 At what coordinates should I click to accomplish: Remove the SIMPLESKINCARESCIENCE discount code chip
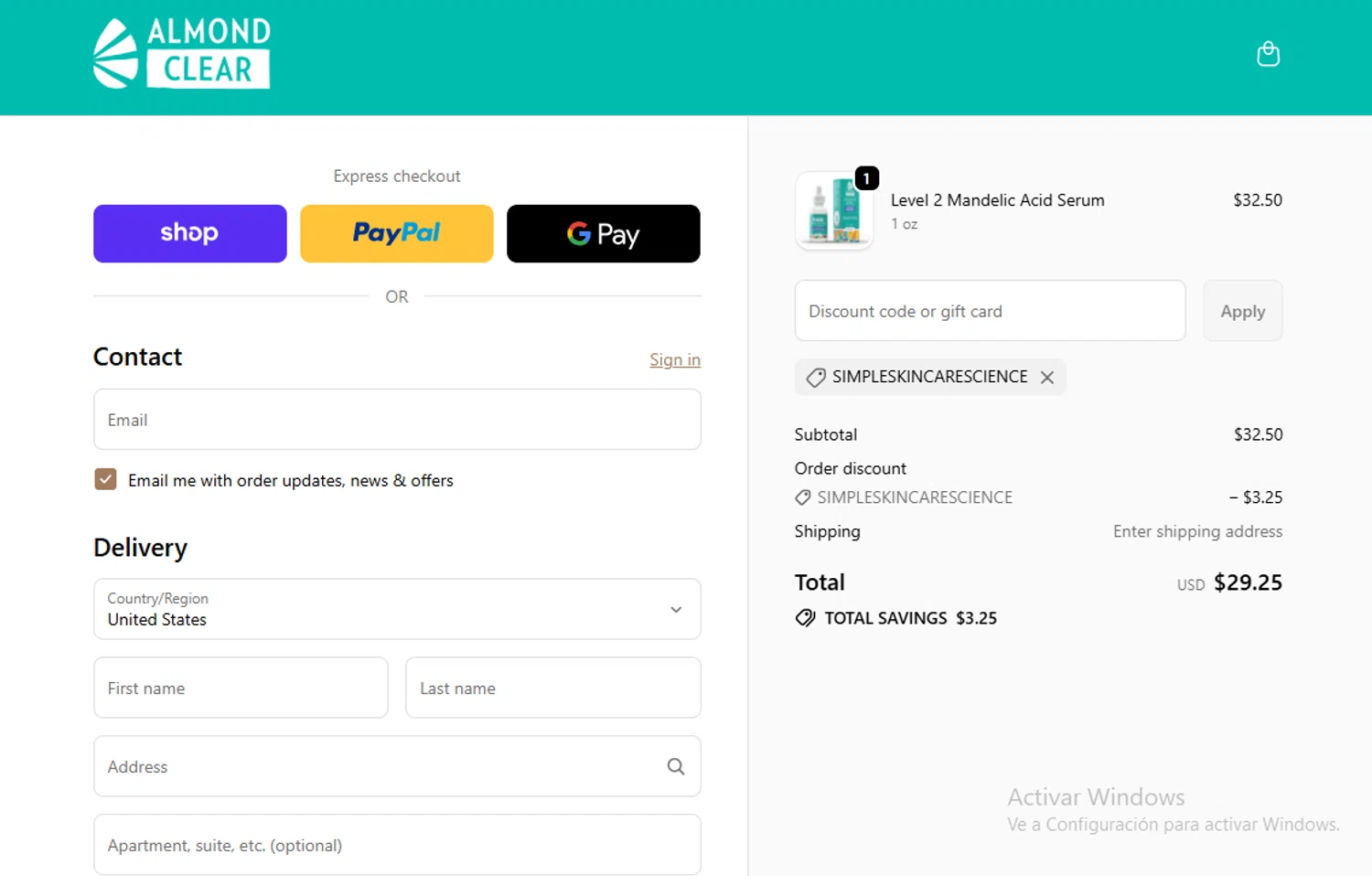(1047, 377)
